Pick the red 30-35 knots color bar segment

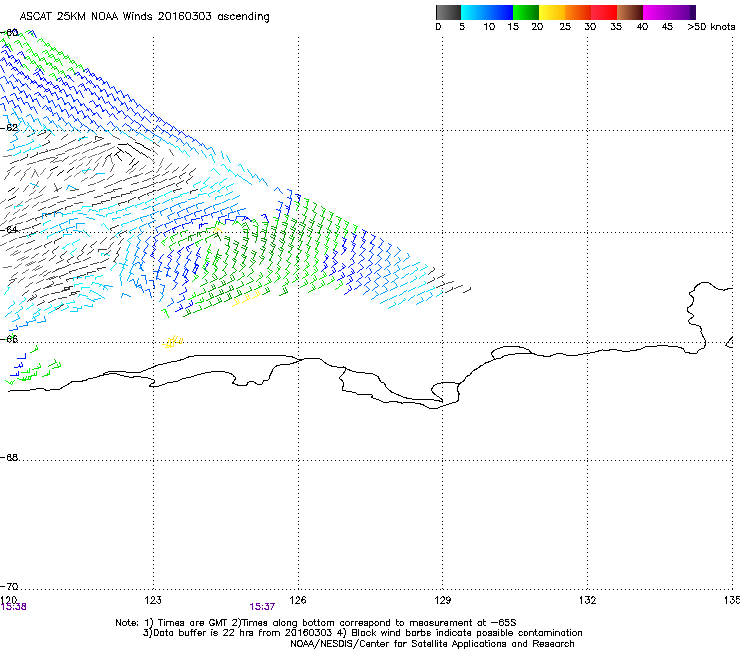604,12
